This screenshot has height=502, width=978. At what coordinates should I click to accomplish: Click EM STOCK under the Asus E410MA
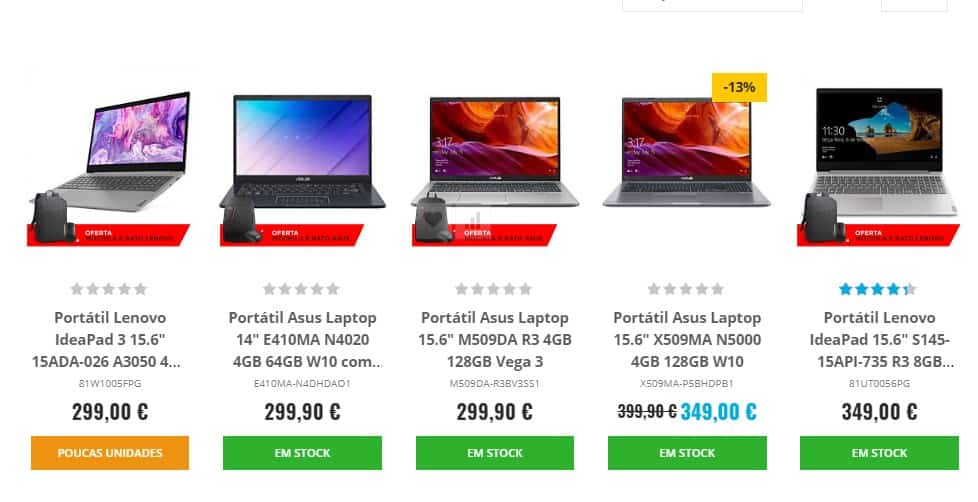point(303,453)
